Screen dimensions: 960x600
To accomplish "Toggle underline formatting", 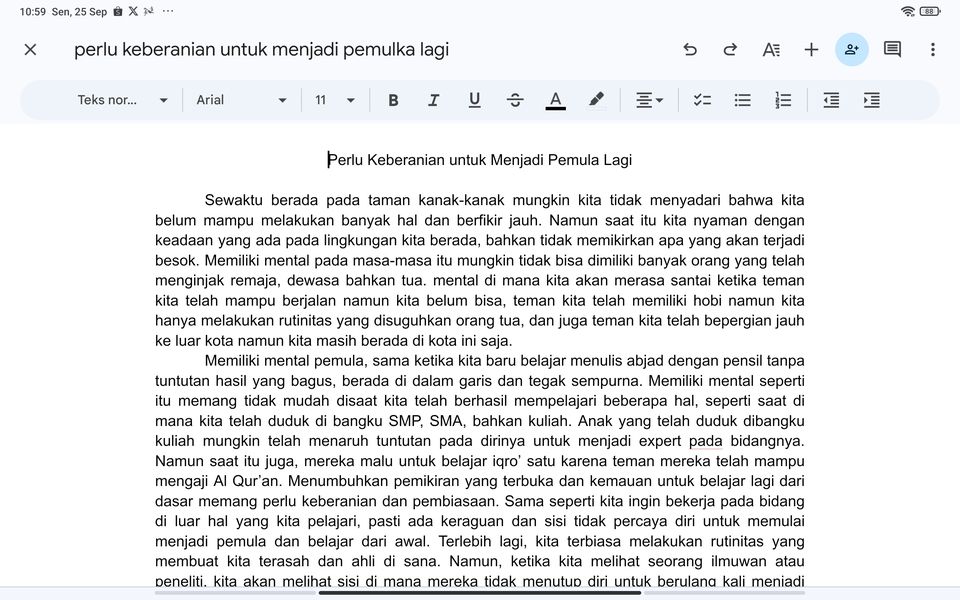I will [474, 99].
